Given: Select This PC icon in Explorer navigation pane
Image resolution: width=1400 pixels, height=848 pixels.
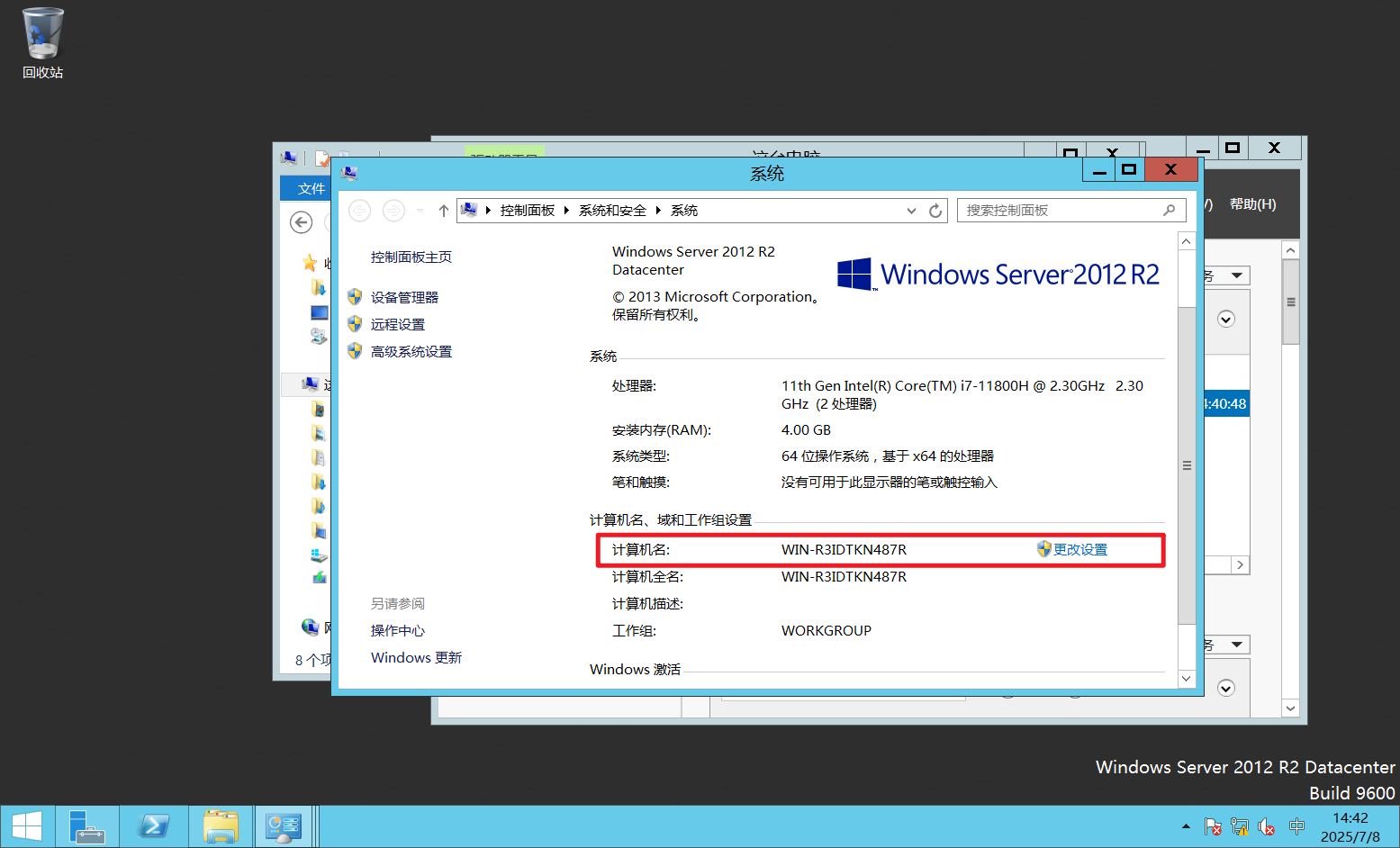Looking at the screenshot, I should [x=310, y=384].
